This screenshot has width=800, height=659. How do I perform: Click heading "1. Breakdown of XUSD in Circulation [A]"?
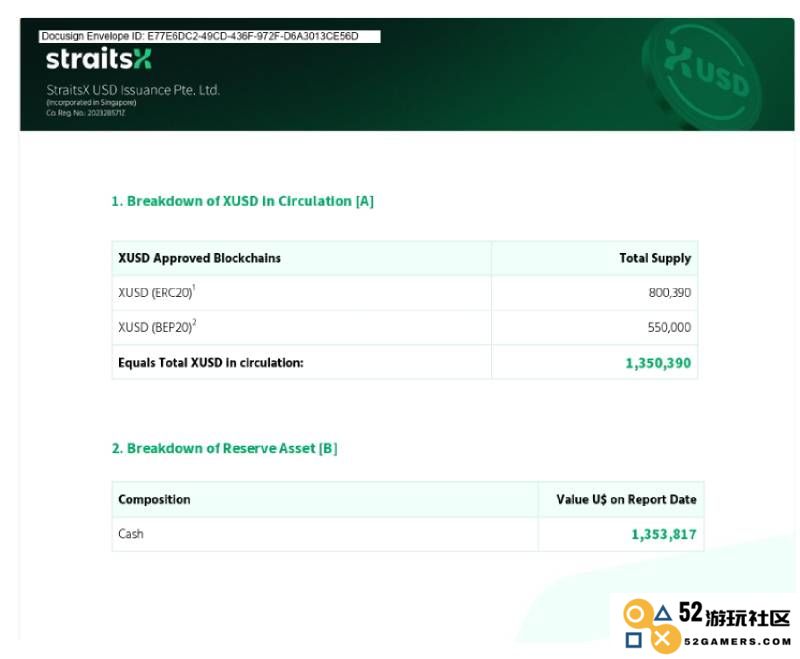[242, 201]
